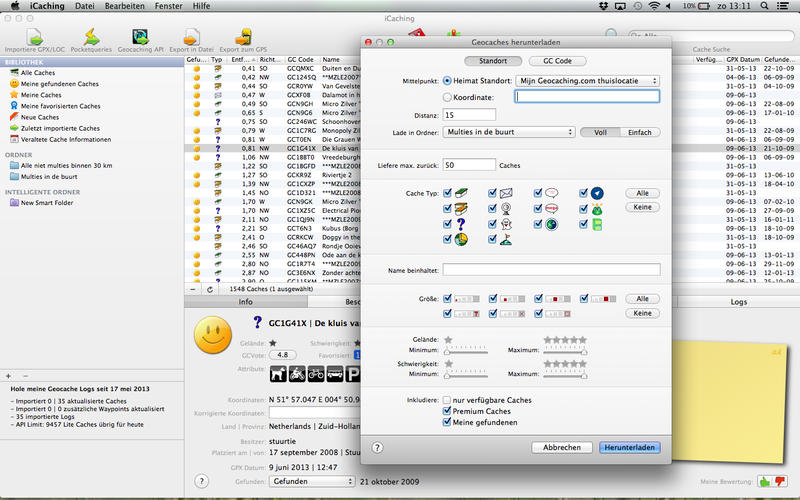
Task: Click the plus icon under the sidebar
Action: pos(8,376)
